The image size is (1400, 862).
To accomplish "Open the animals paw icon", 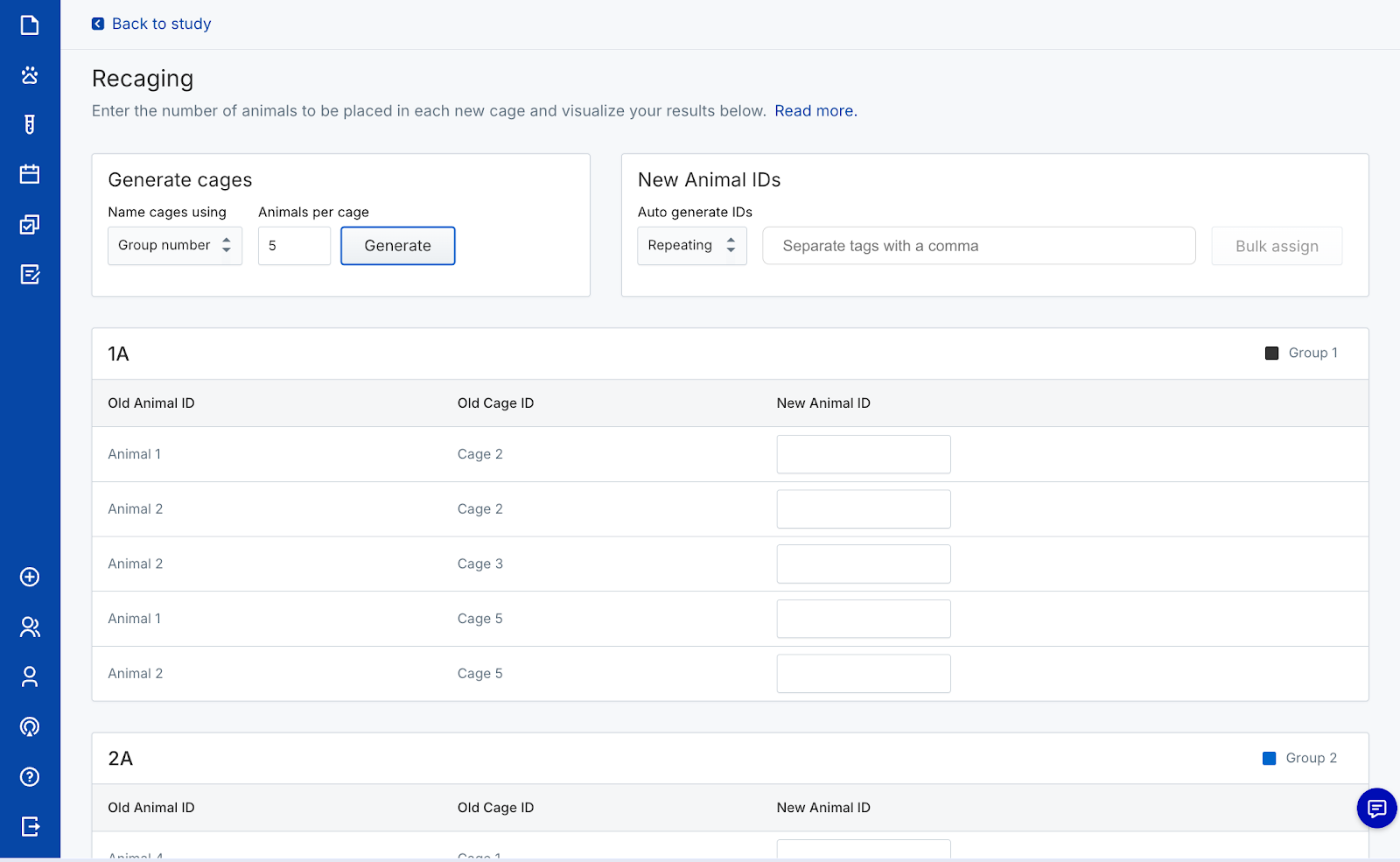I will pyautogui.click(x=30, y=75).
